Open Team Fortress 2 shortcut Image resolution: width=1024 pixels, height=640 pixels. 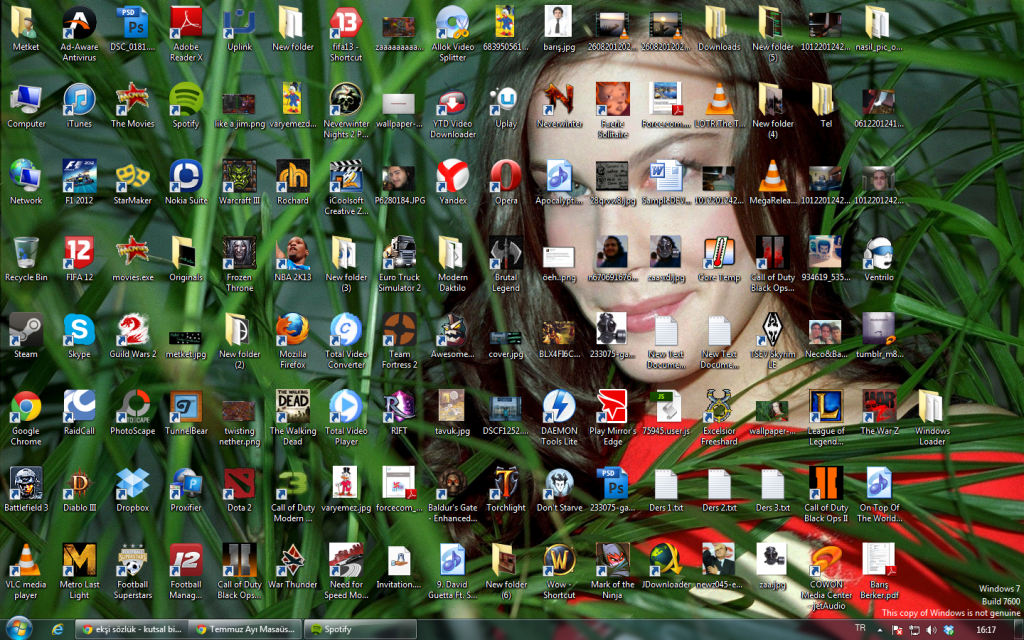tap(399, 330)
